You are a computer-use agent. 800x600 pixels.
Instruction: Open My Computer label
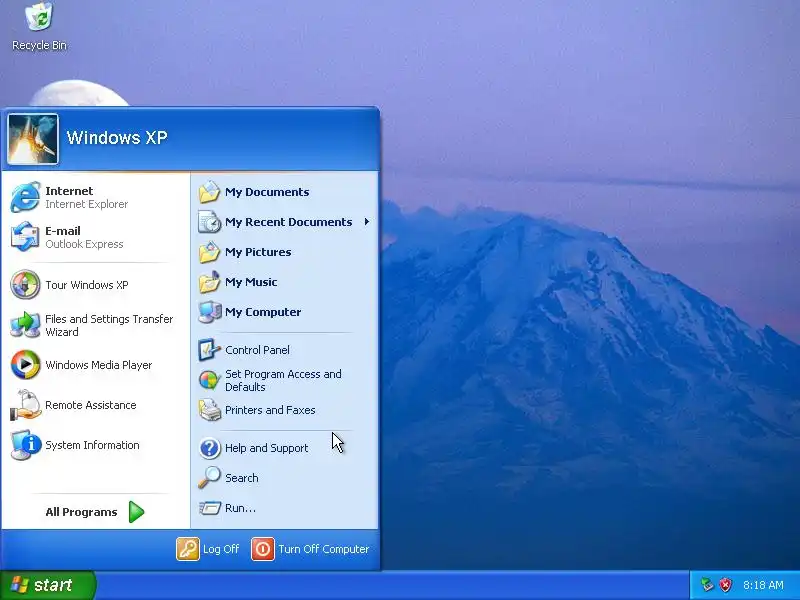(x=263, y=312)
